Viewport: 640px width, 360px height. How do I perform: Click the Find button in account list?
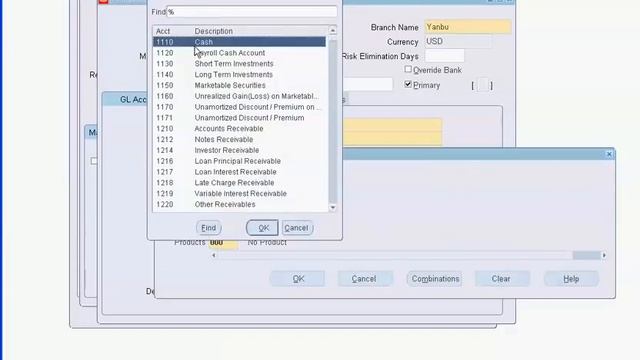pos(209,228)
